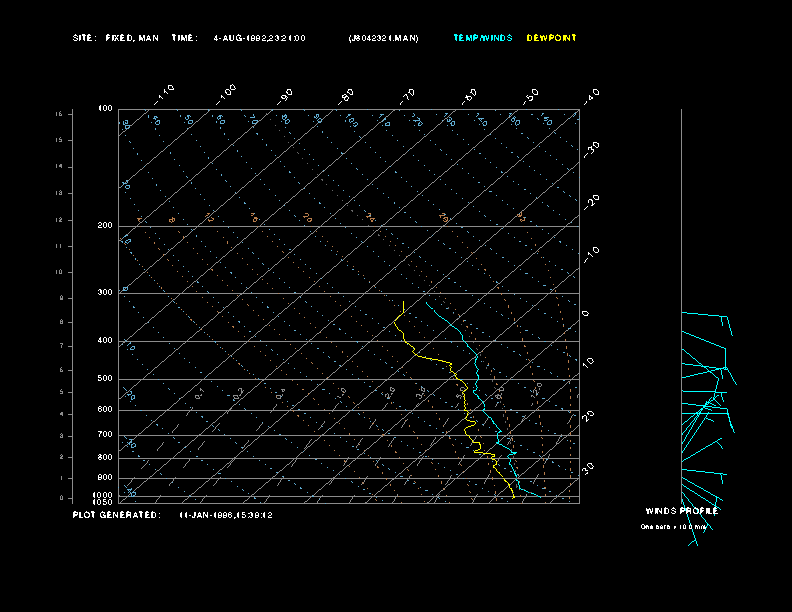Click the "PLOT GENERATED:" label
The width and height of the screenshot is (792, 612).
tap(117, 515)
